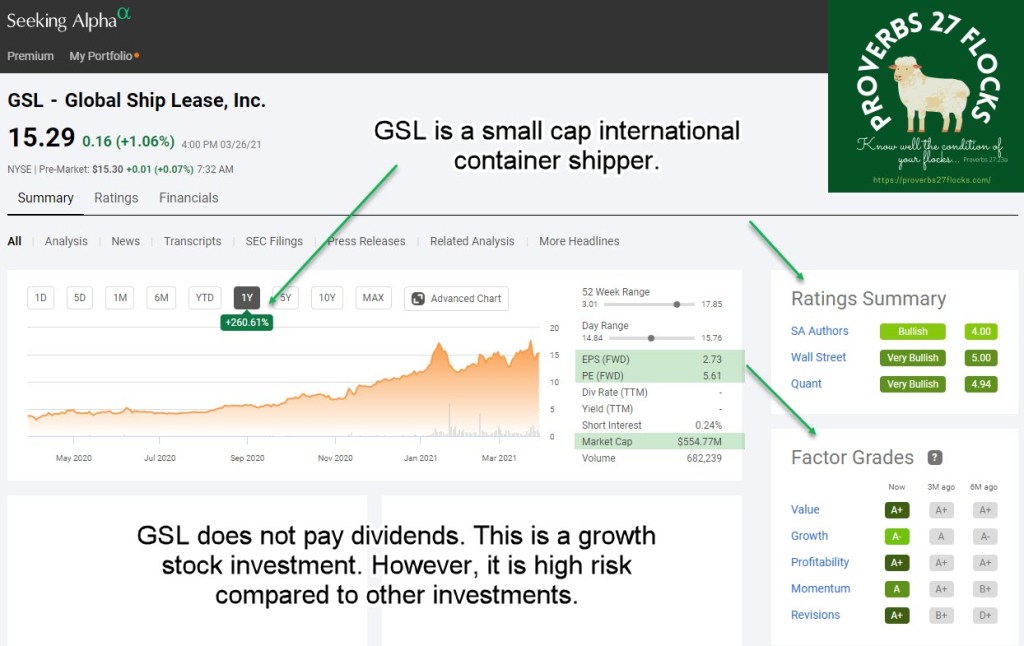Click the Day Range slider marker
Image resolution: width=1024 pixels, height=646 pixels.
point(651,338)
